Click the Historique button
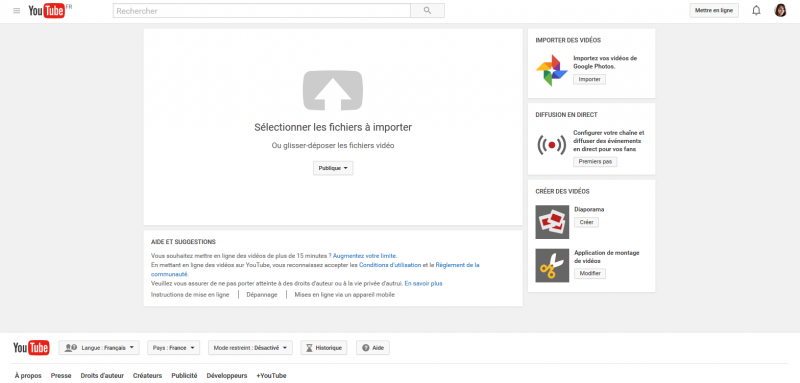The image size is (800, 383). [324, 348]
